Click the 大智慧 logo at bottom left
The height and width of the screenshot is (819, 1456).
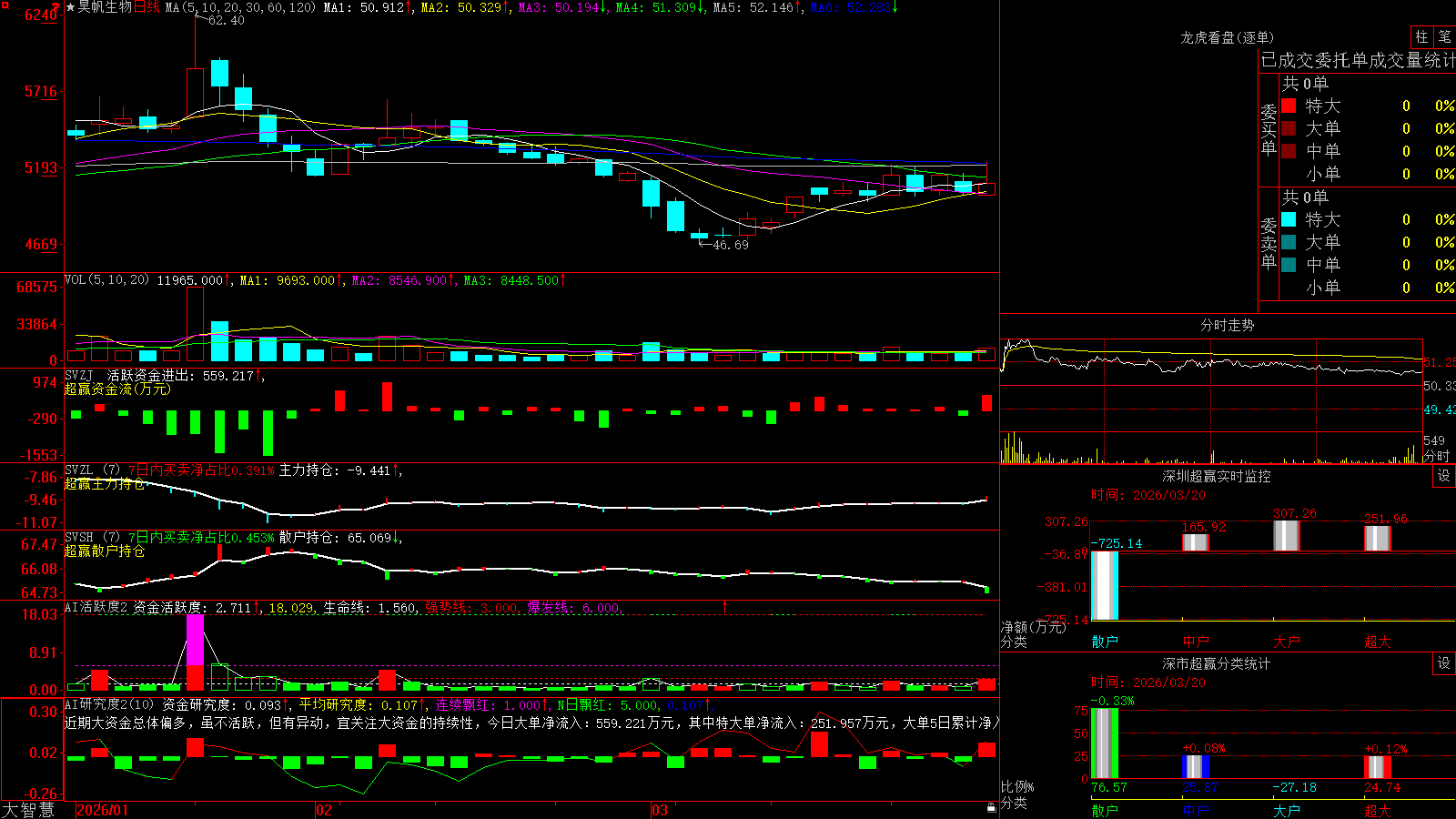click(28, 809)
